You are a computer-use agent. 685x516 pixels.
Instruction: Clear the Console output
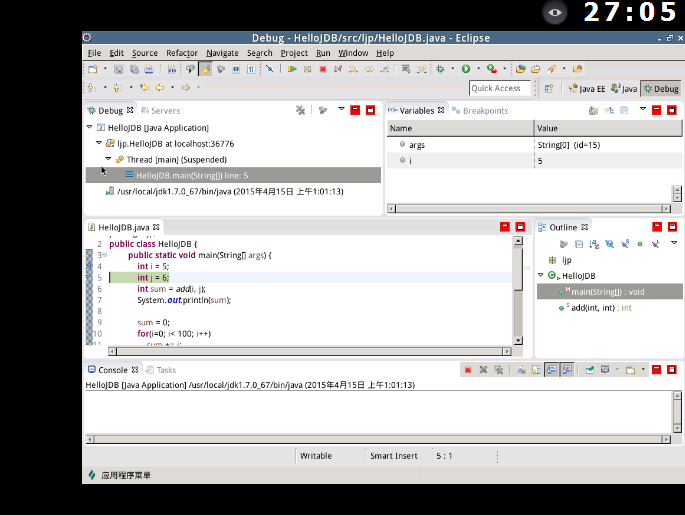521,370
